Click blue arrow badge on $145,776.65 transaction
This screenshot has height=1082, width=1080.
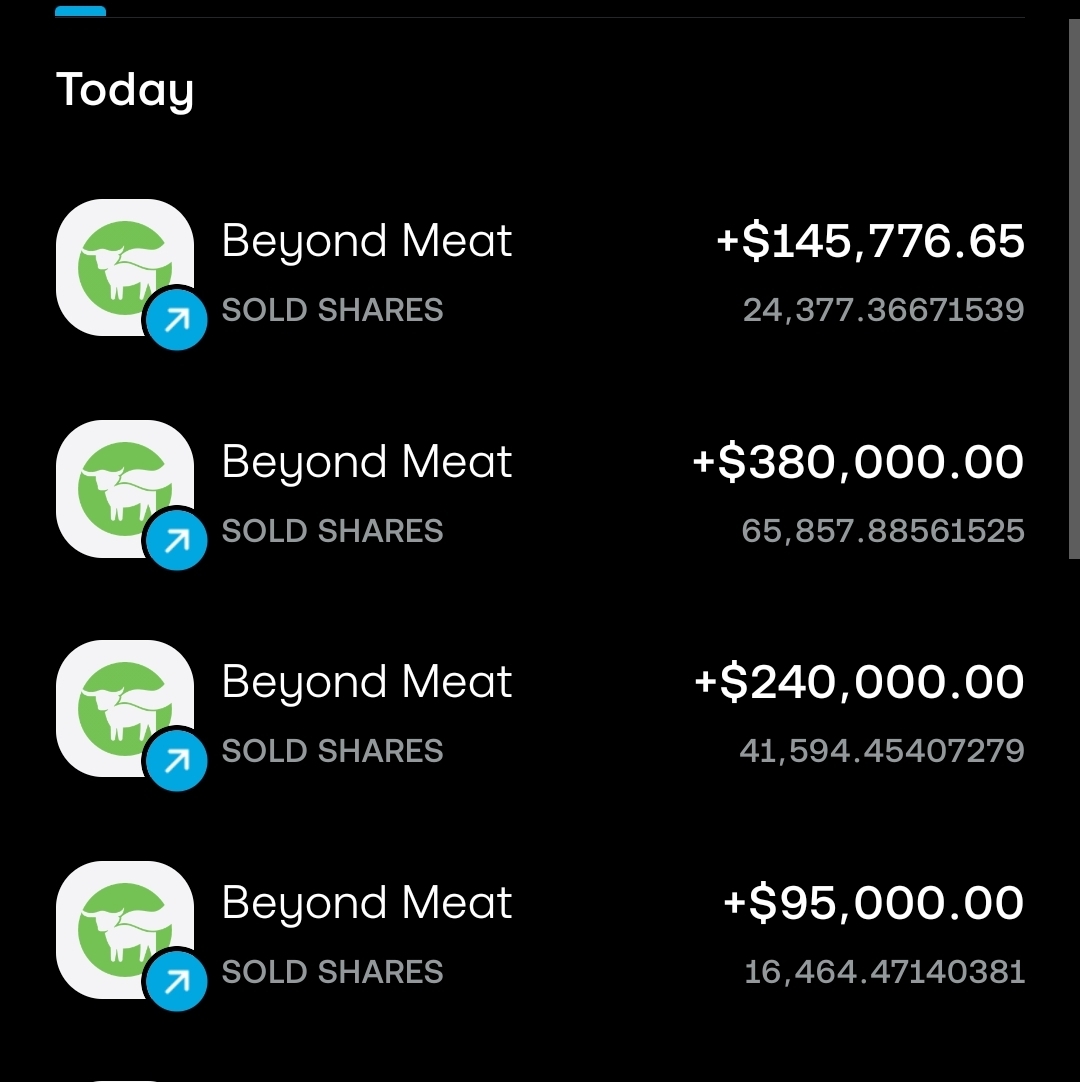177,320
